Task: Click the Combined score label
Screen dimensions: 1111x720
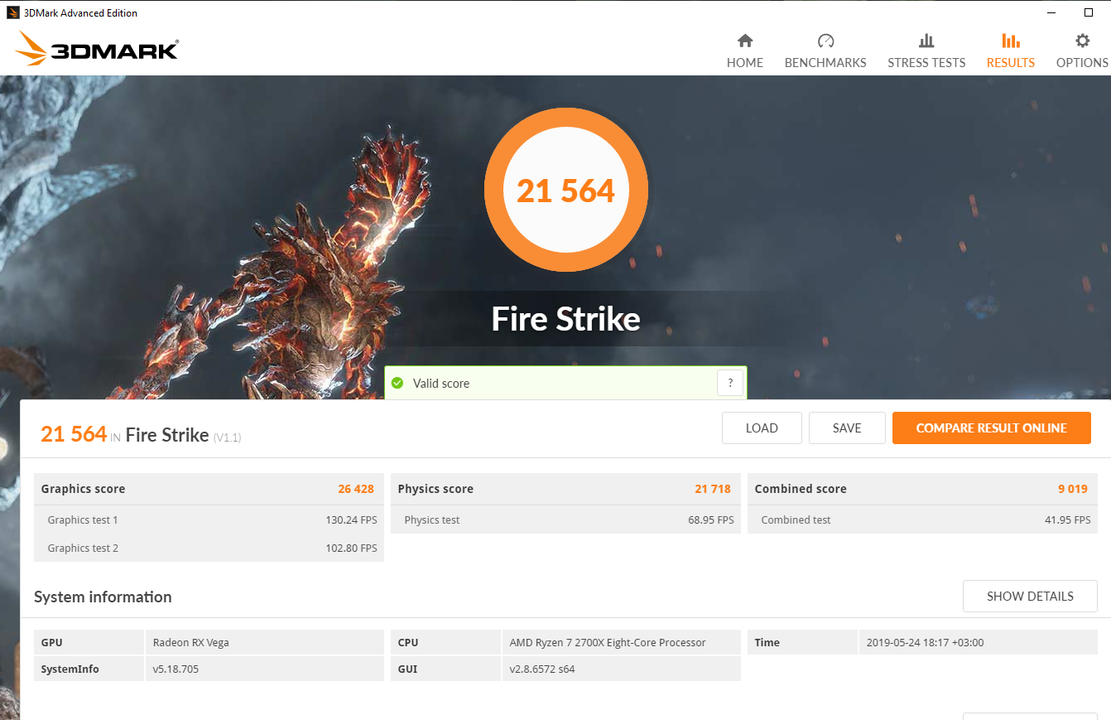Action: 800,489
